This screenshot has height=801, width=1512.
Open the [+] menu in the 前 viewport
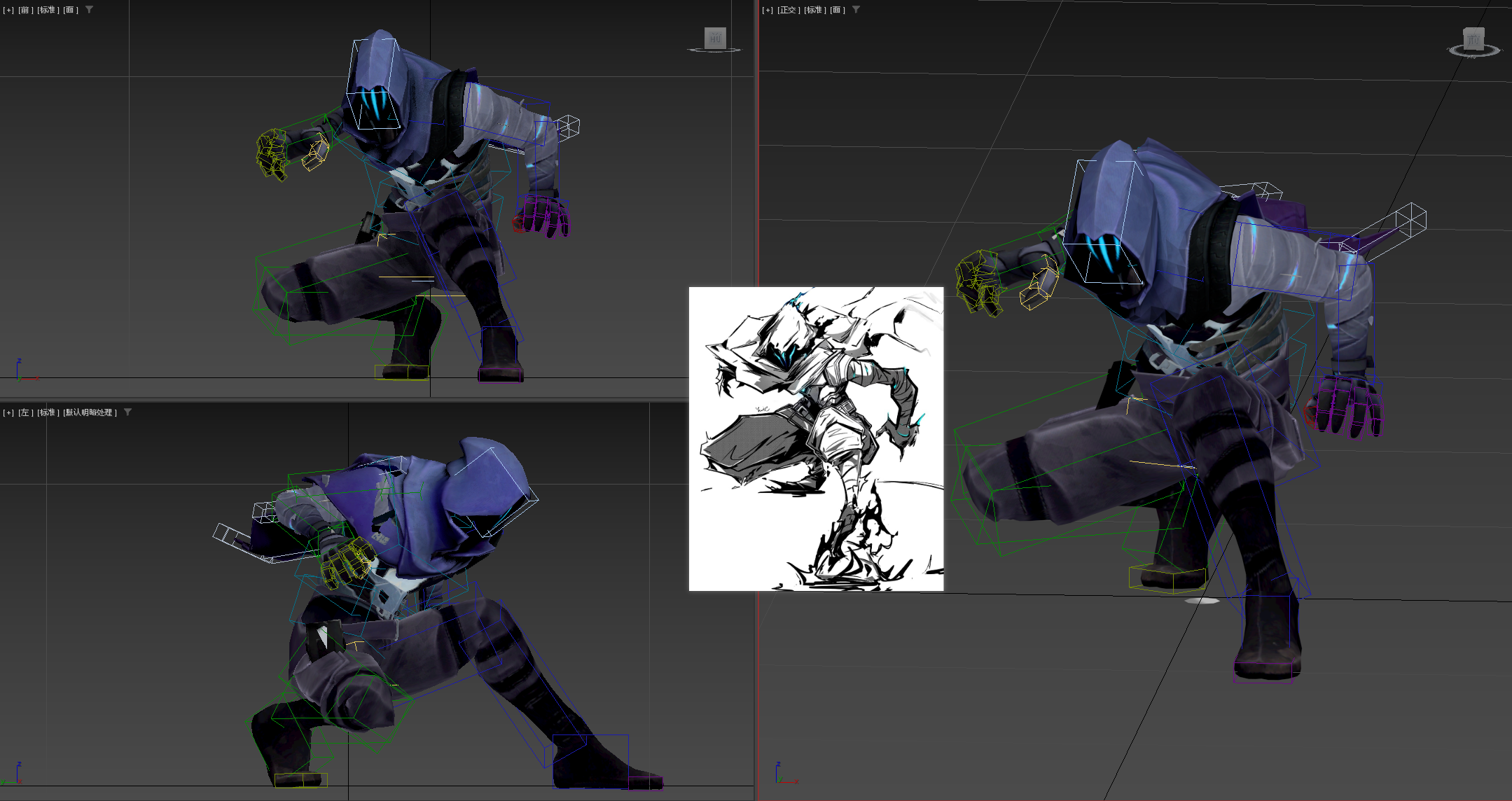click(x=8, y=11)
